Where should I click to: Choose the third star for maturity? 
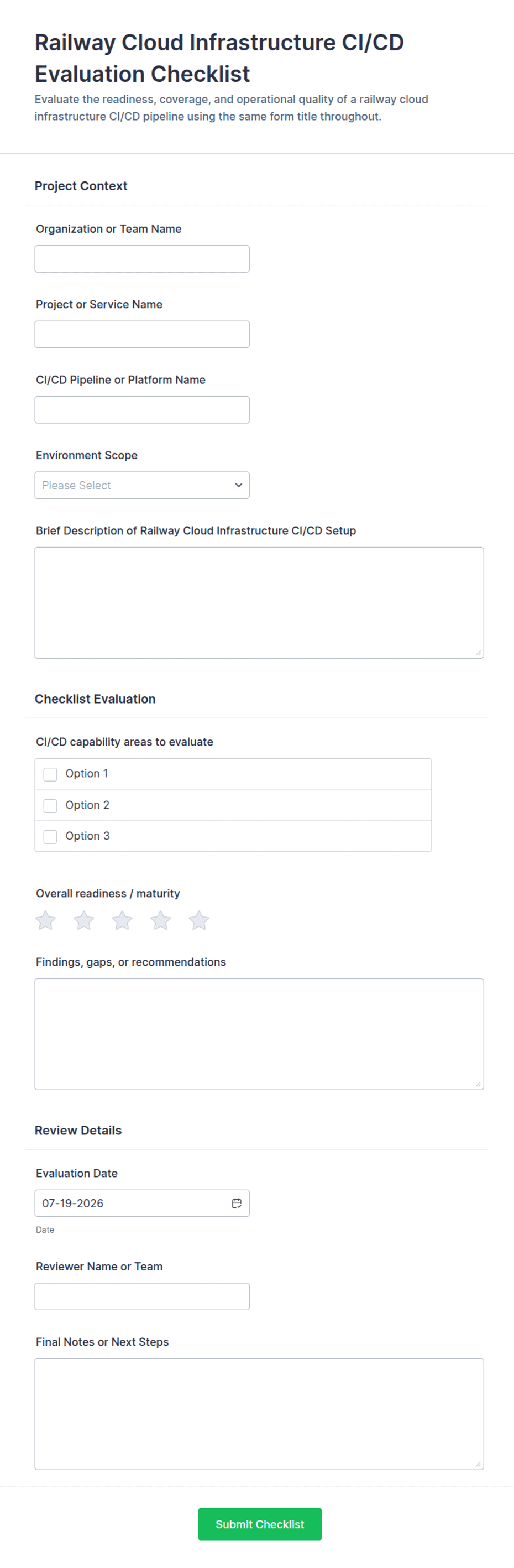122,920
